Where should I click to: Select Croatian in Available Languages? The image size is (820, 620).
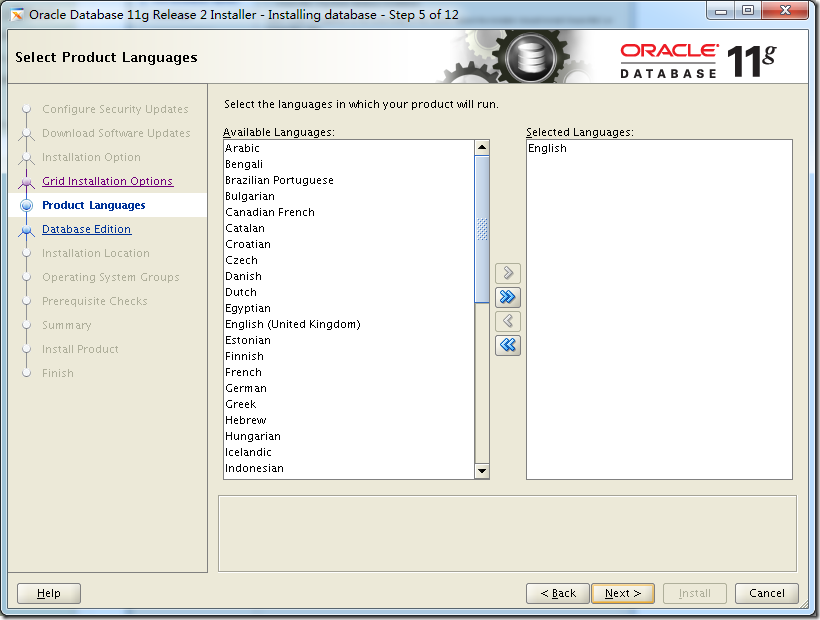(x=348, y=244)
